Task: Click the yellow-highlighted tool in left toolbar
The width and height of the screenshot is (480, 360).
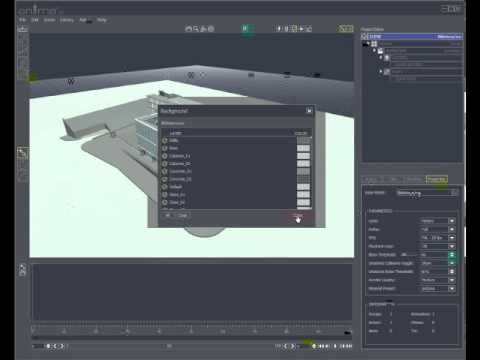Action: coord(23,153)
